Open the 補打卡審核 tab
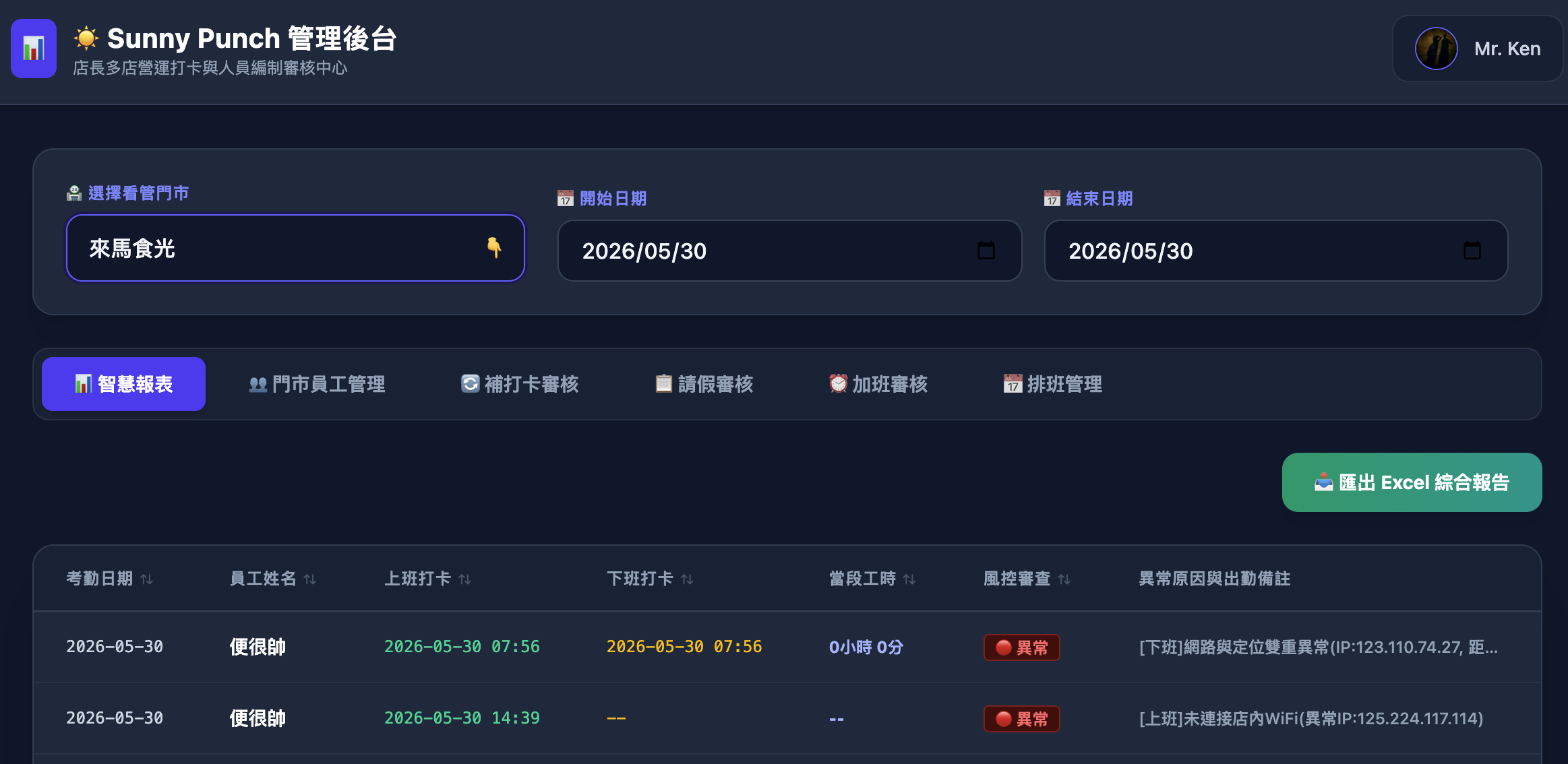 coord(520,384)
